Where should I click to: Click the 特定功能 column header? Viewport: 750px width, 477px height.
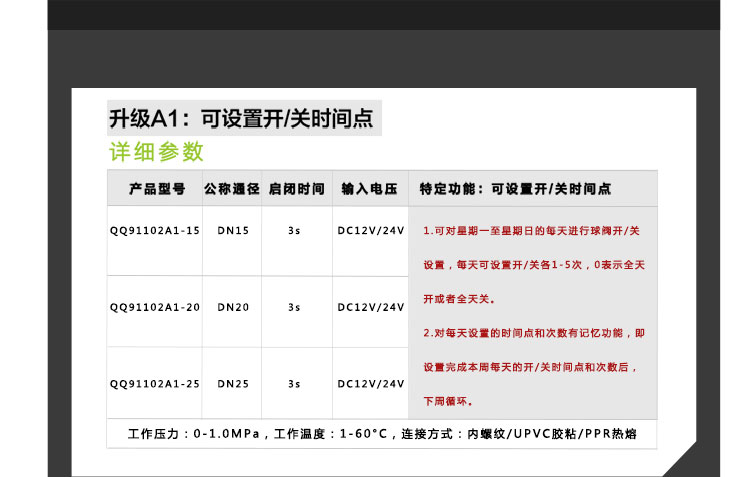coord(515,188)
